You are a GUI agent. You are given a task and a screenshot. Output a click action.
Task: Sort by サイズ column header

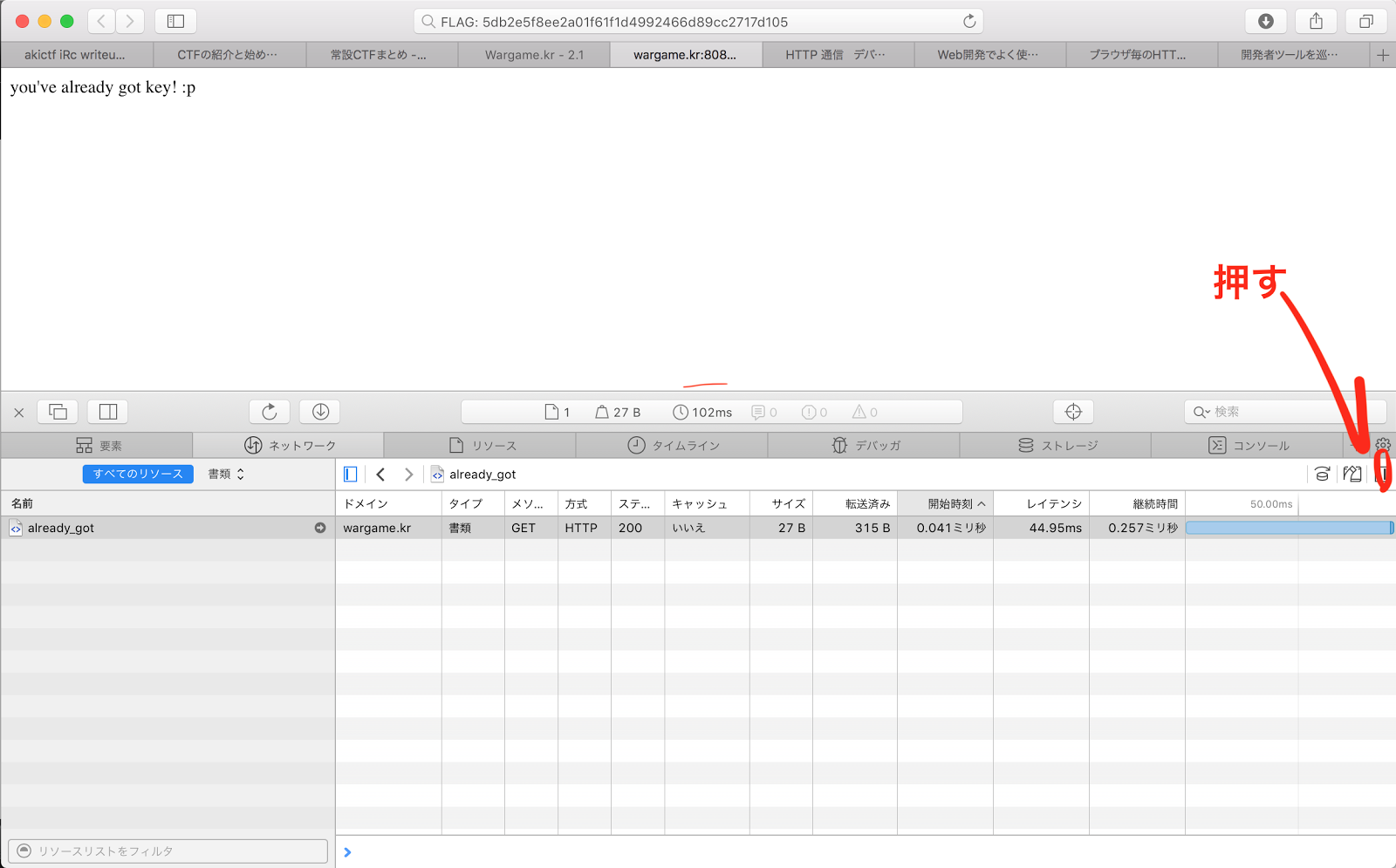point(781,503)
